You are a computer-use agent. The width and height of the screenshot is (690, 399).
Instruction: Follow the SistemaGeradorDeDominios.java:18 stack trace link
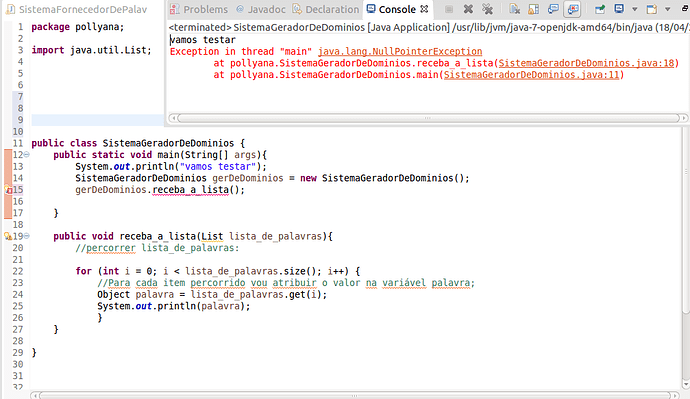586,63
